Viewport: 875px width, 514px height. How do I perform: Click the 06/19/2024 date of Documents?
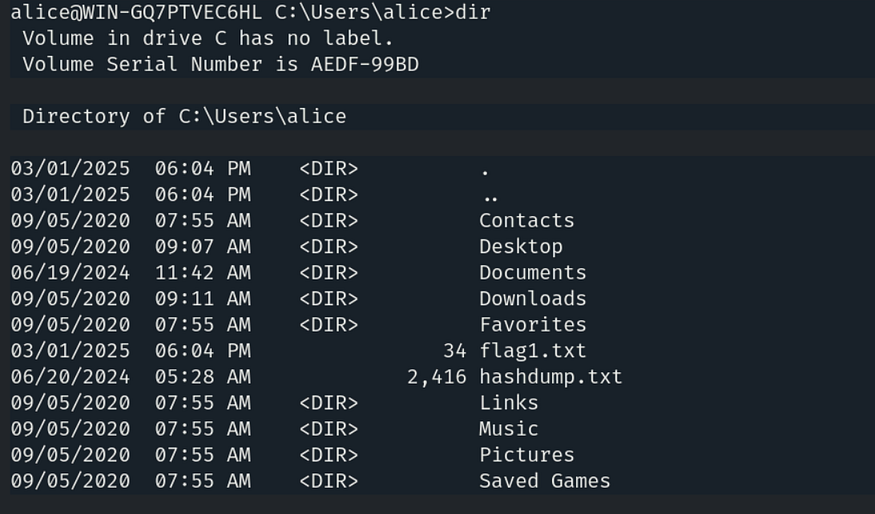(x=70, y=273)
